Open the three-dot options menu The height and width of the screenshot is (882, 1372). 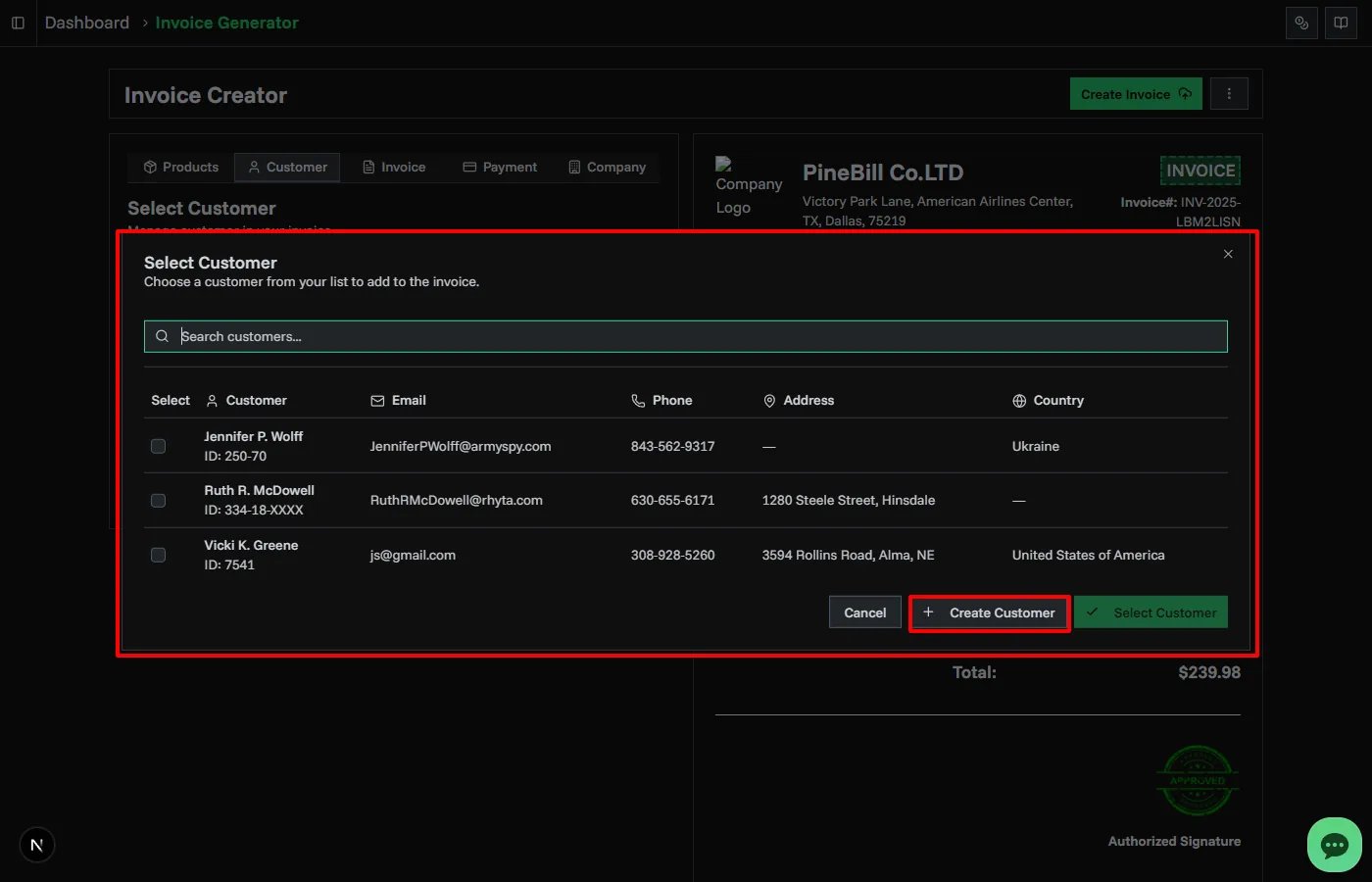pyautogui.click(x=1229, y=94)
